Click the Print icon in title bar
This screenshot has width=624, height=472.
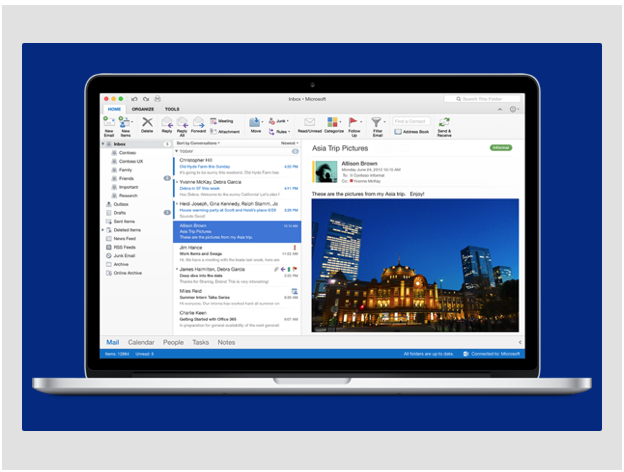[x=158, y=99]
